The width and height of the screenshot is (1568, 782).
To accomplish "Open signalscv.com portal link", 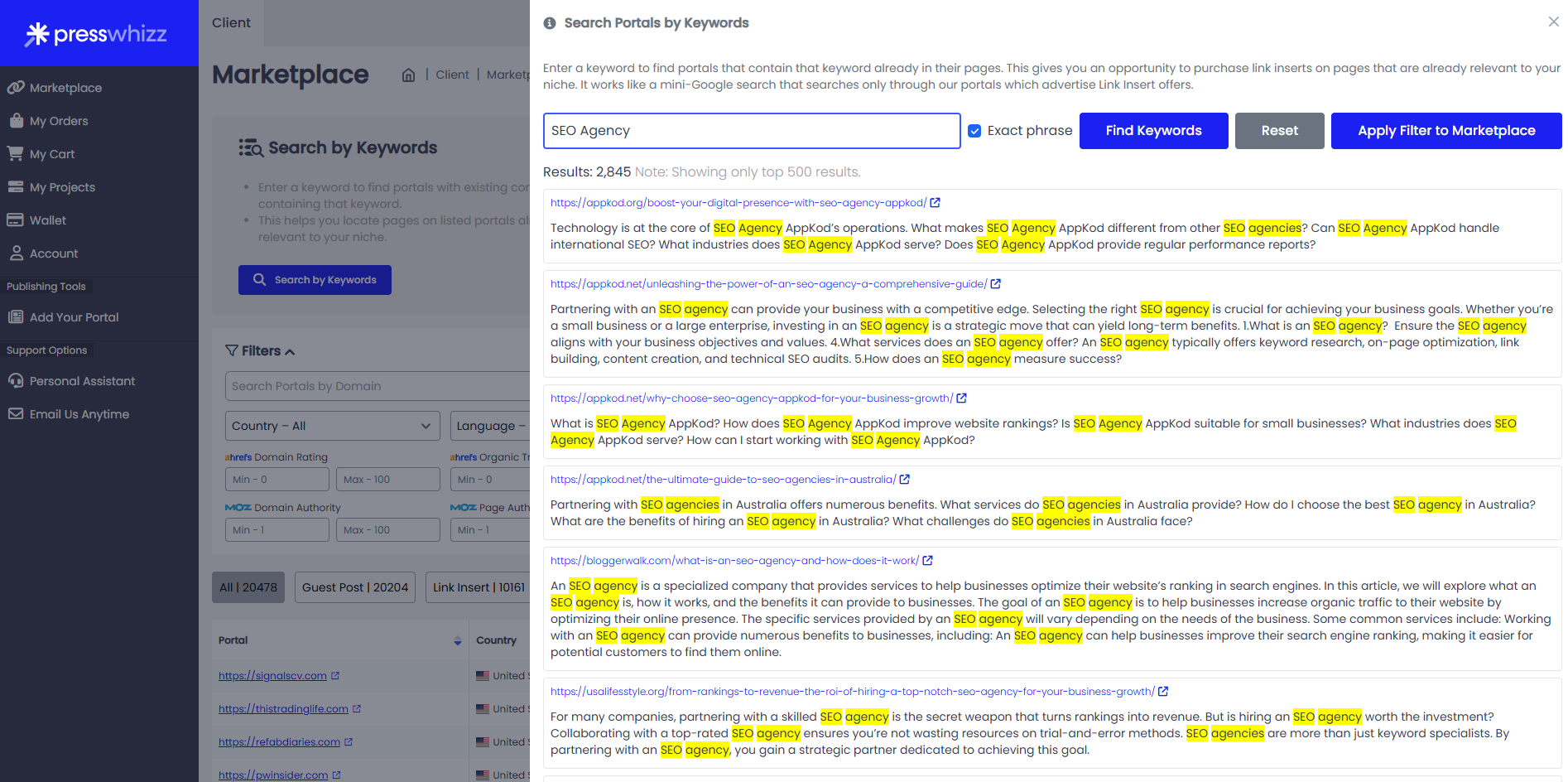I will click(x=272, y=676).
